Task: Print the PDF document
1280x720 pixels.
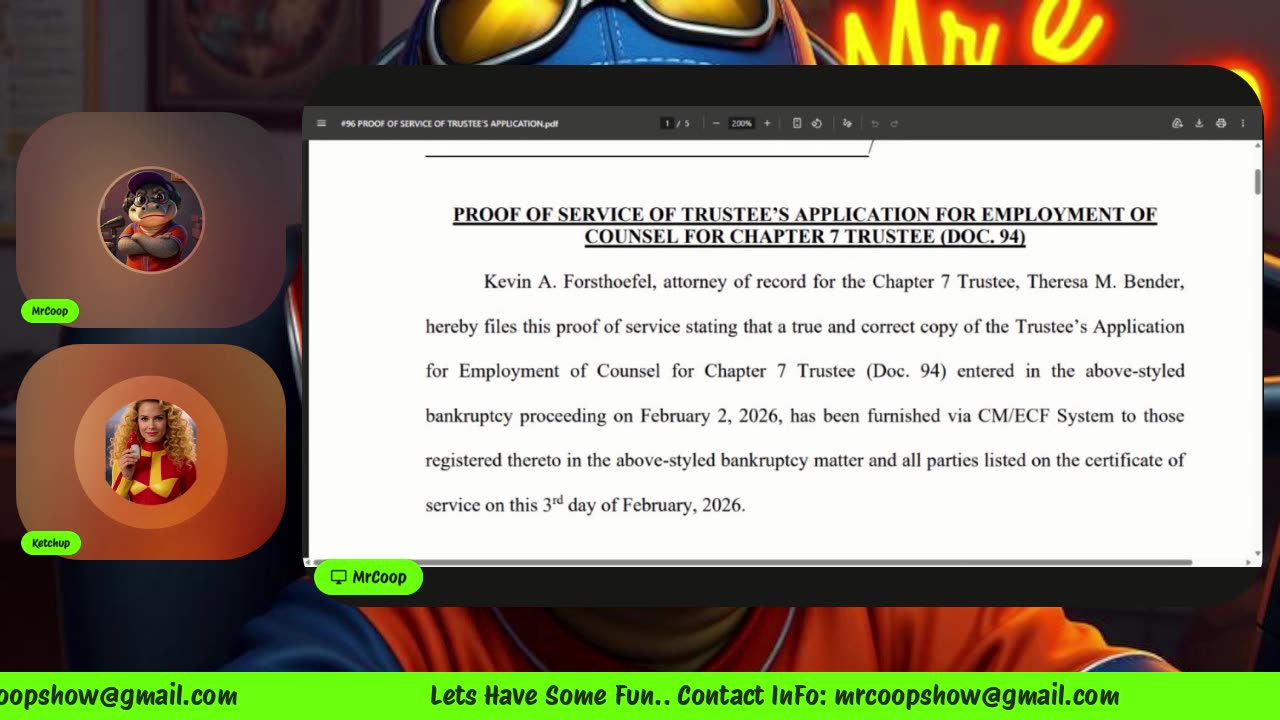Action: (1221, 124)
